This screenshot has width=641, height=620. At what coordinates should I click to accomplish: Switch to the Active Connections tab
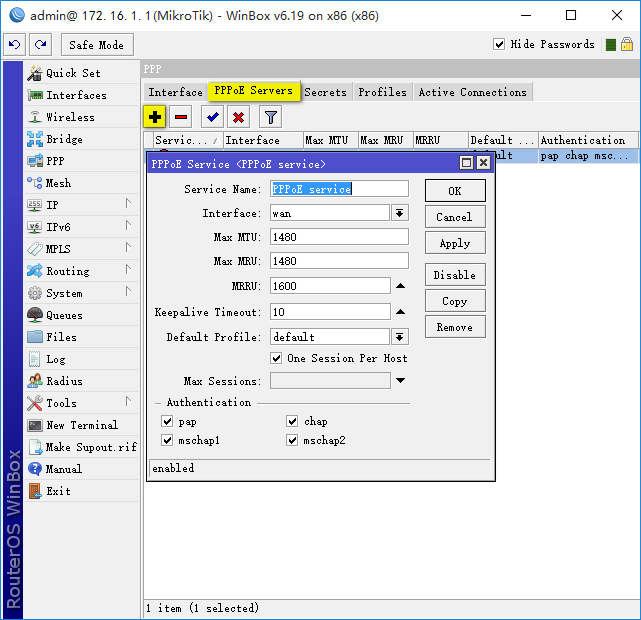[473, 92]
